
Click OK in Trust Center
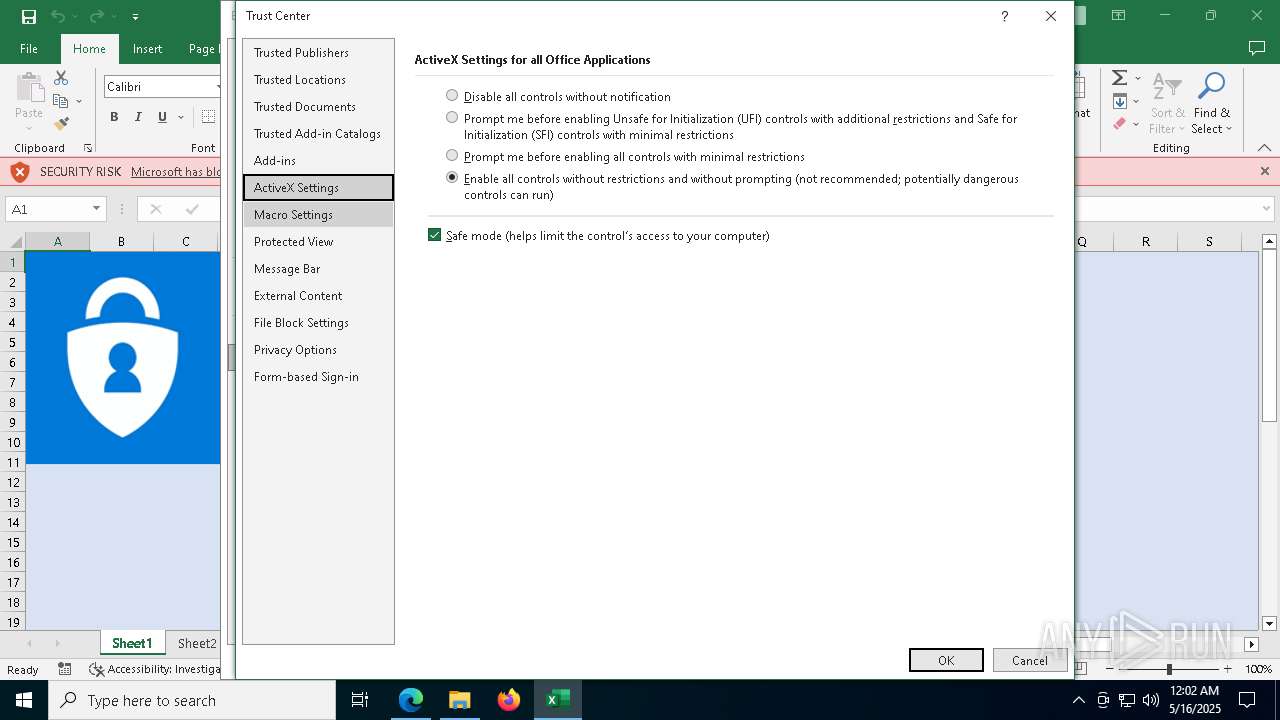[946, 660]
